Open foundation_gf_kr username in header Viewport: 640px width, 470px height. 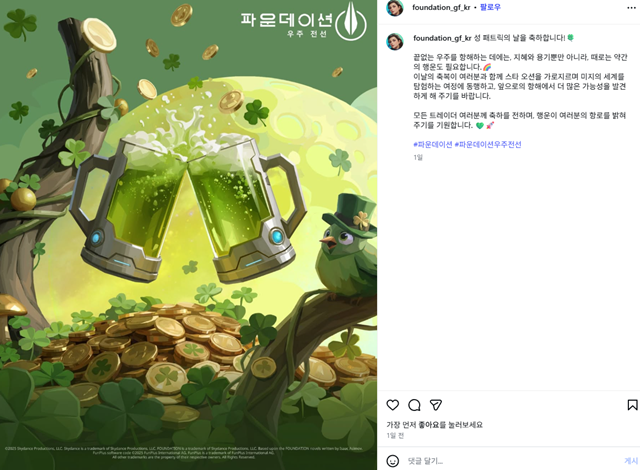coord(441,7)
